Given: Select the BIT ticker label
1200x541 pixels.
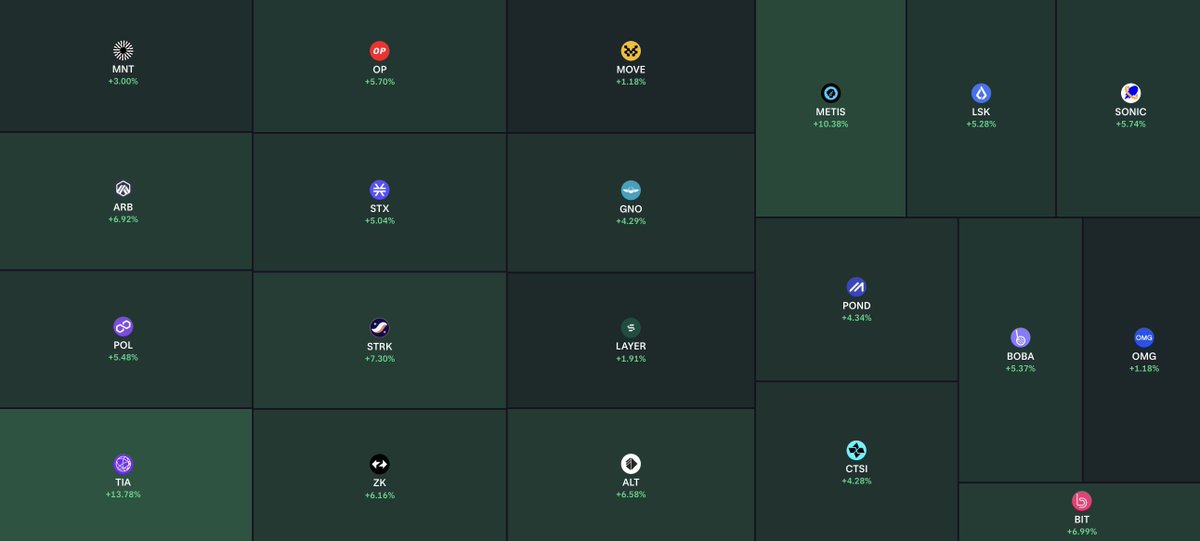Looking at the screenshot, I should (x=1081, y=520).
